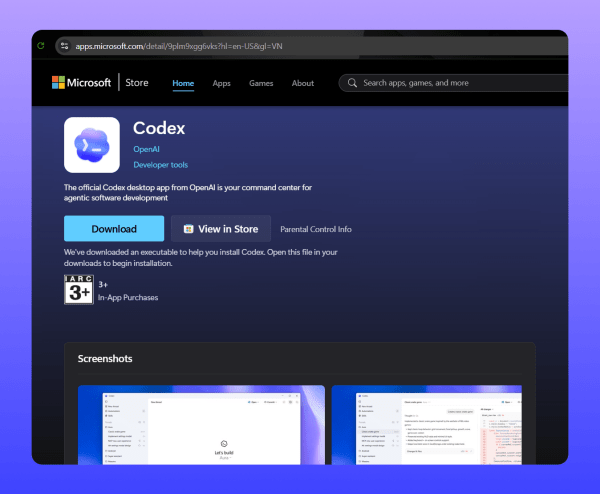Open the Developer tools category link
The width and height of the screenshot is (600, 494).
[x=161, y=165]
